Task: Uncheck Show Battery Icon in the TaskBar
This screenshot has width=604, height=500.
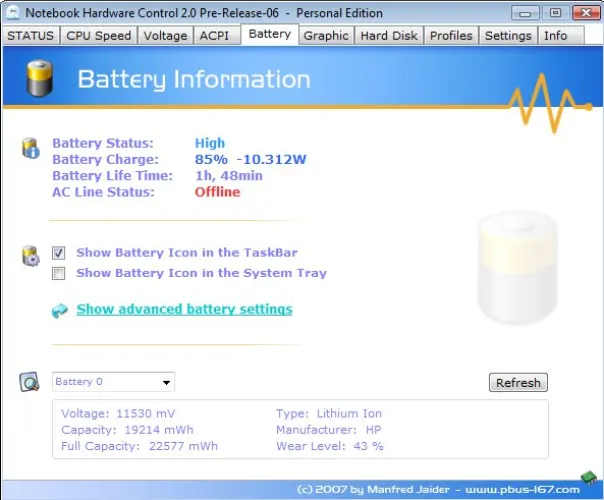Action: (x=58, y=253)
